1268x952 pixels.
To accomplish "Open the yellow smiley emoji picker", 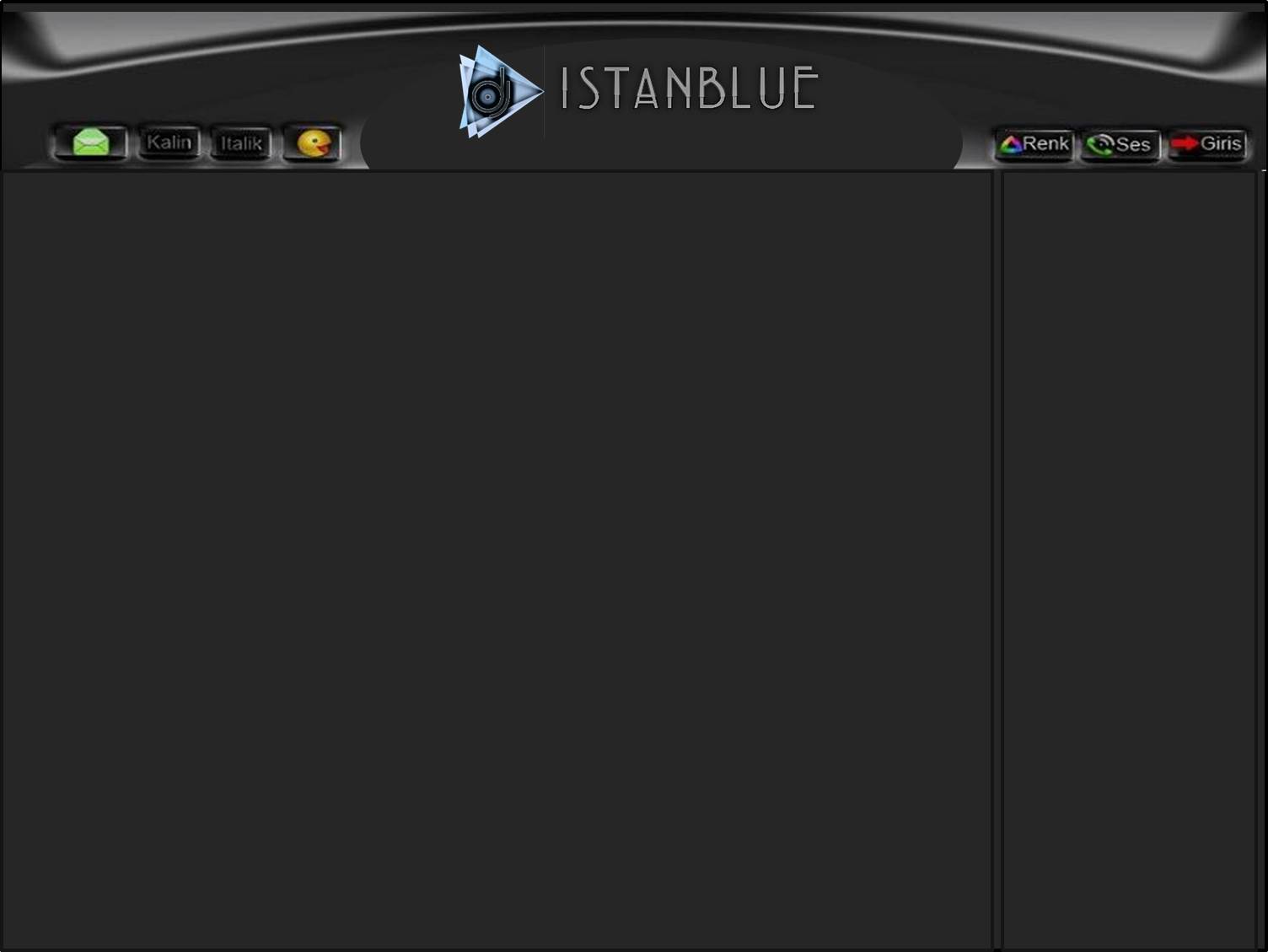I will tap(313, 143).
